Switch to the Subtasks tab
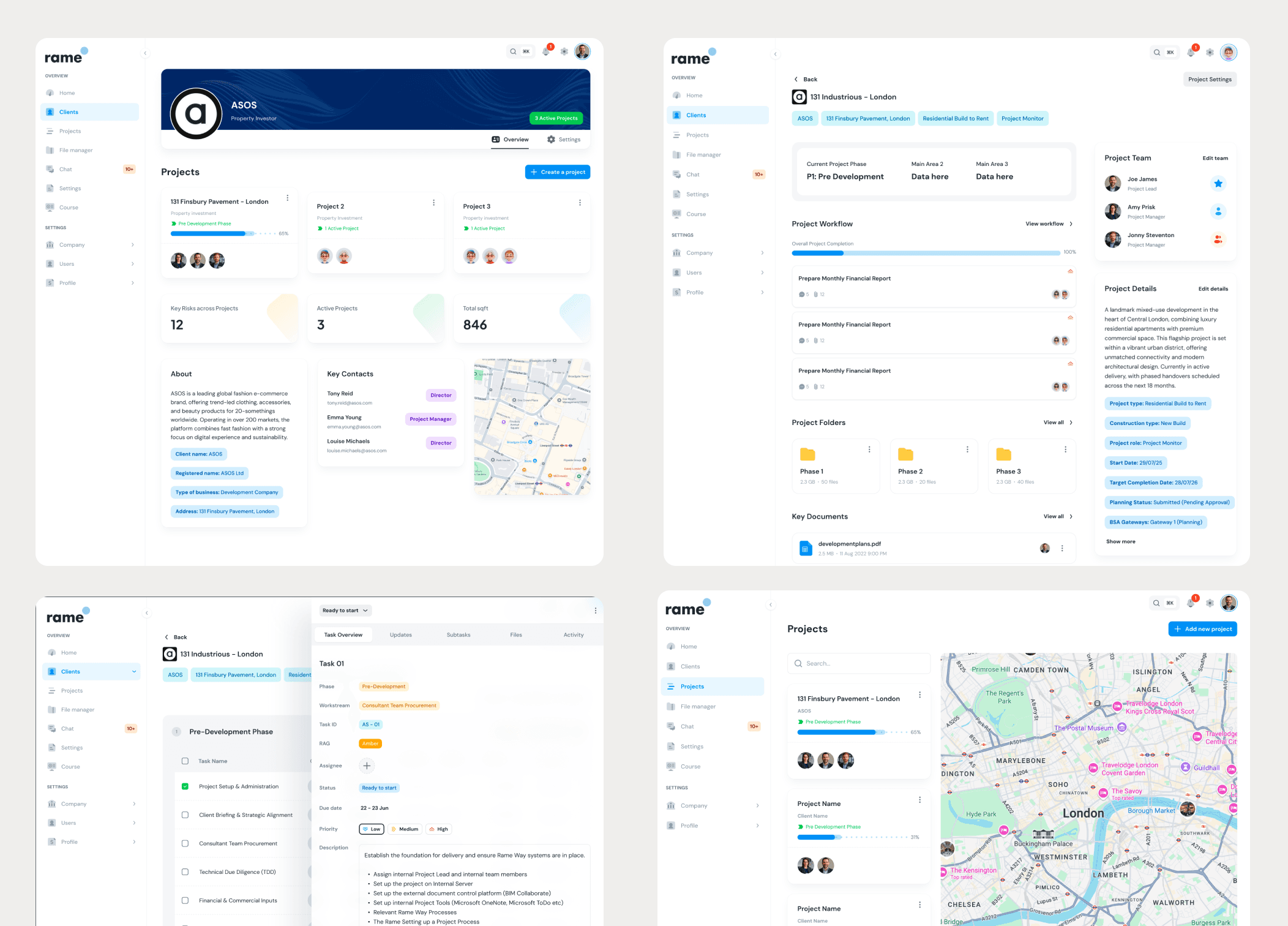Screen dimensions: 1288x926 click(x=458, y=635)
